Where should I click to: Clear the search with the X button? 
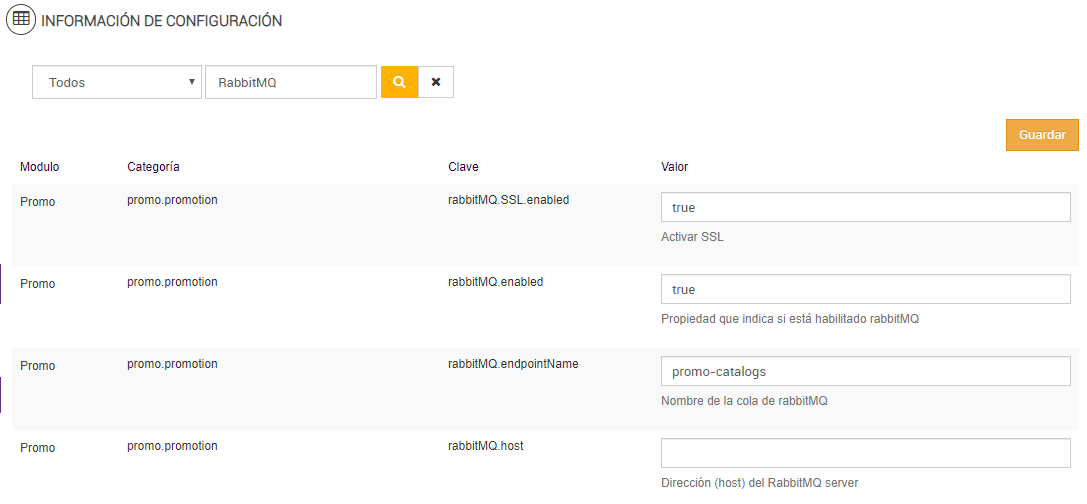436,82
